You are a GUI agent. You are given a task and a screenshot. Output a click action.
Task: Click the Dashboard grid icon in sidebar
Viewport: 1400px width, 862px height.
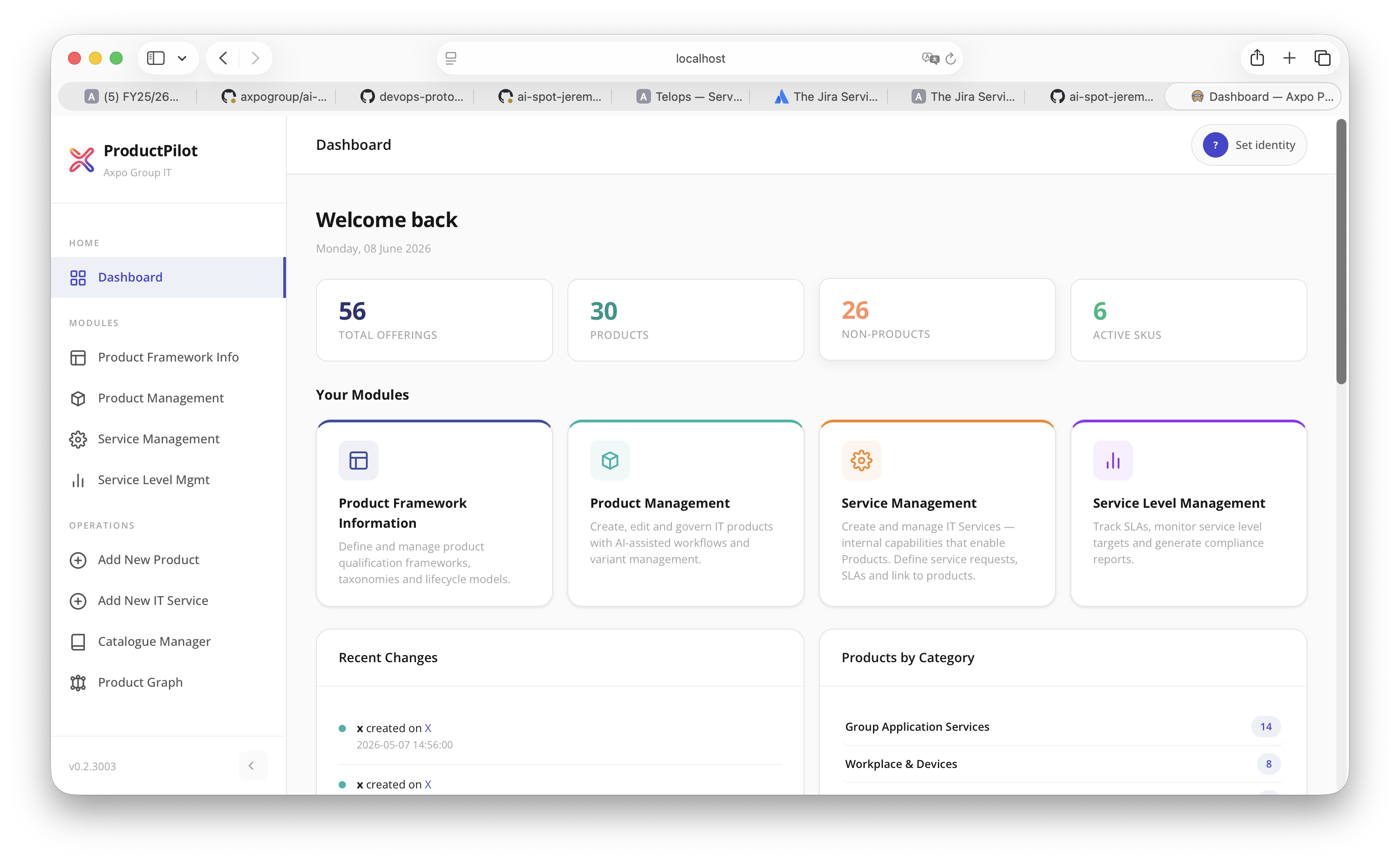click(78, 277)
